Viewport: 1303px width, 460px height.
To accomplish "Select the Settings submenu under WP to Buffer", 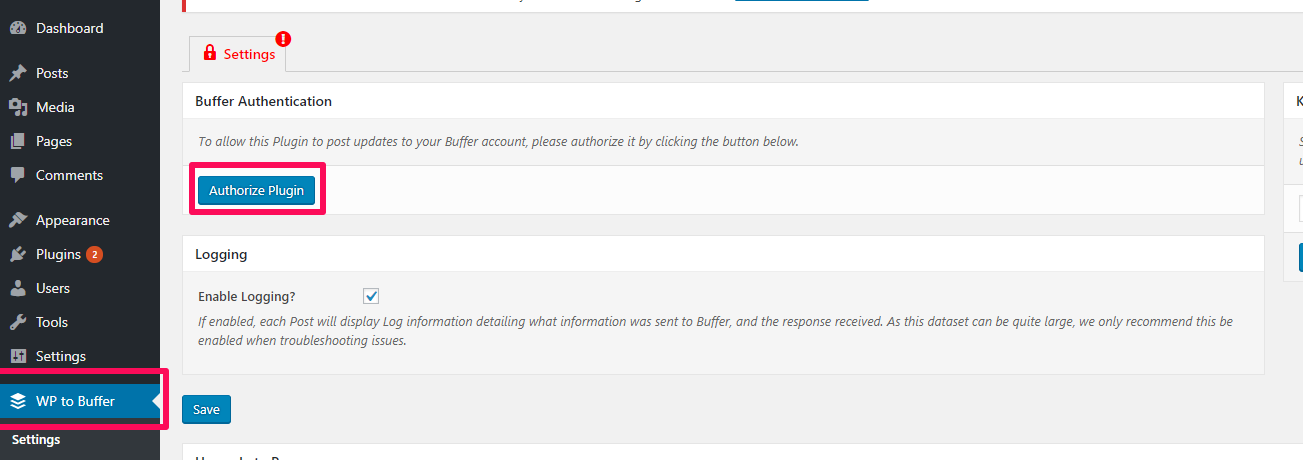I will click(x=36, y=439).
